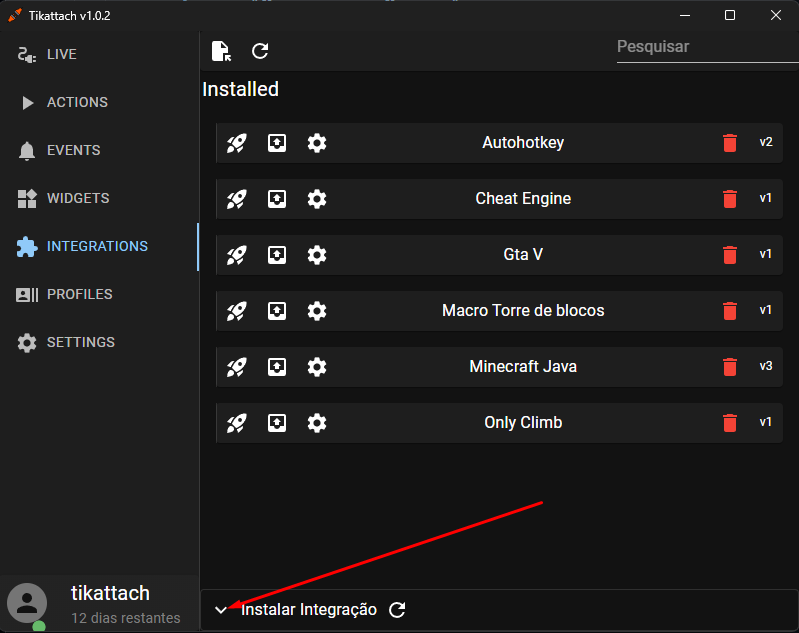Click the Gta V title
799x633 pixels.
(523, 254)
